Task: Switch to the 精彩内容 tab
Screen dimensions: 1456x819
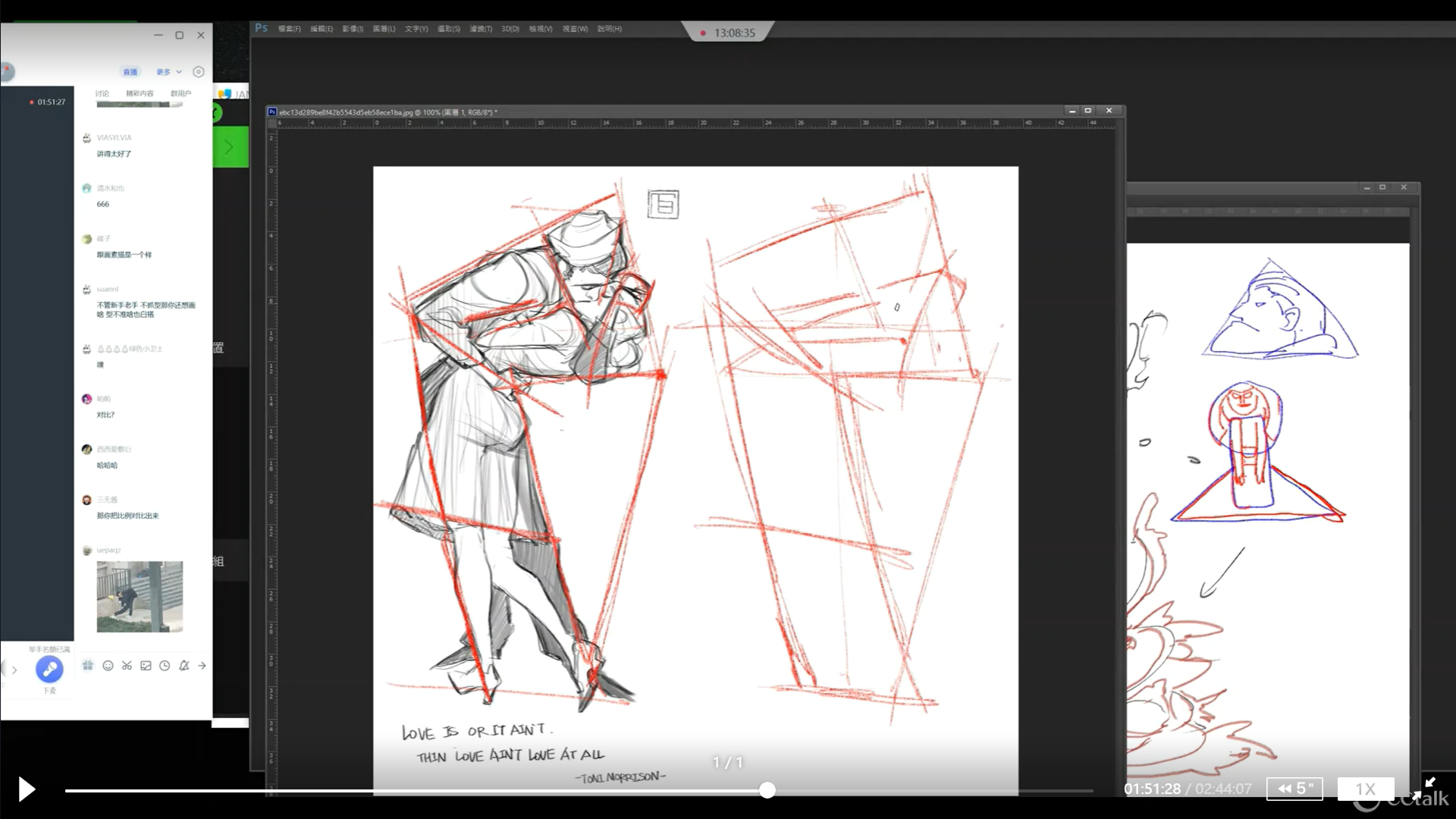Action: point(140,93)
